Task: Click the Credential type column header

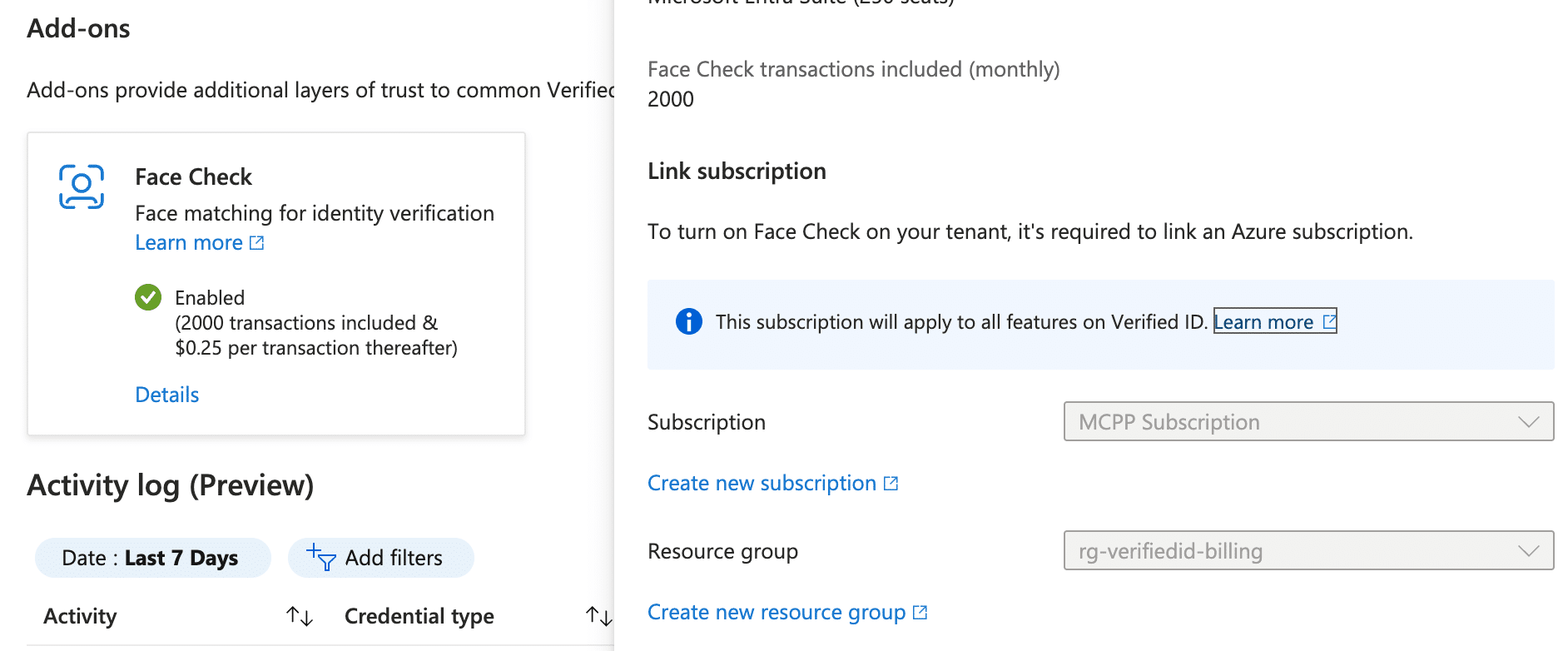Action: tap(419, 616)
